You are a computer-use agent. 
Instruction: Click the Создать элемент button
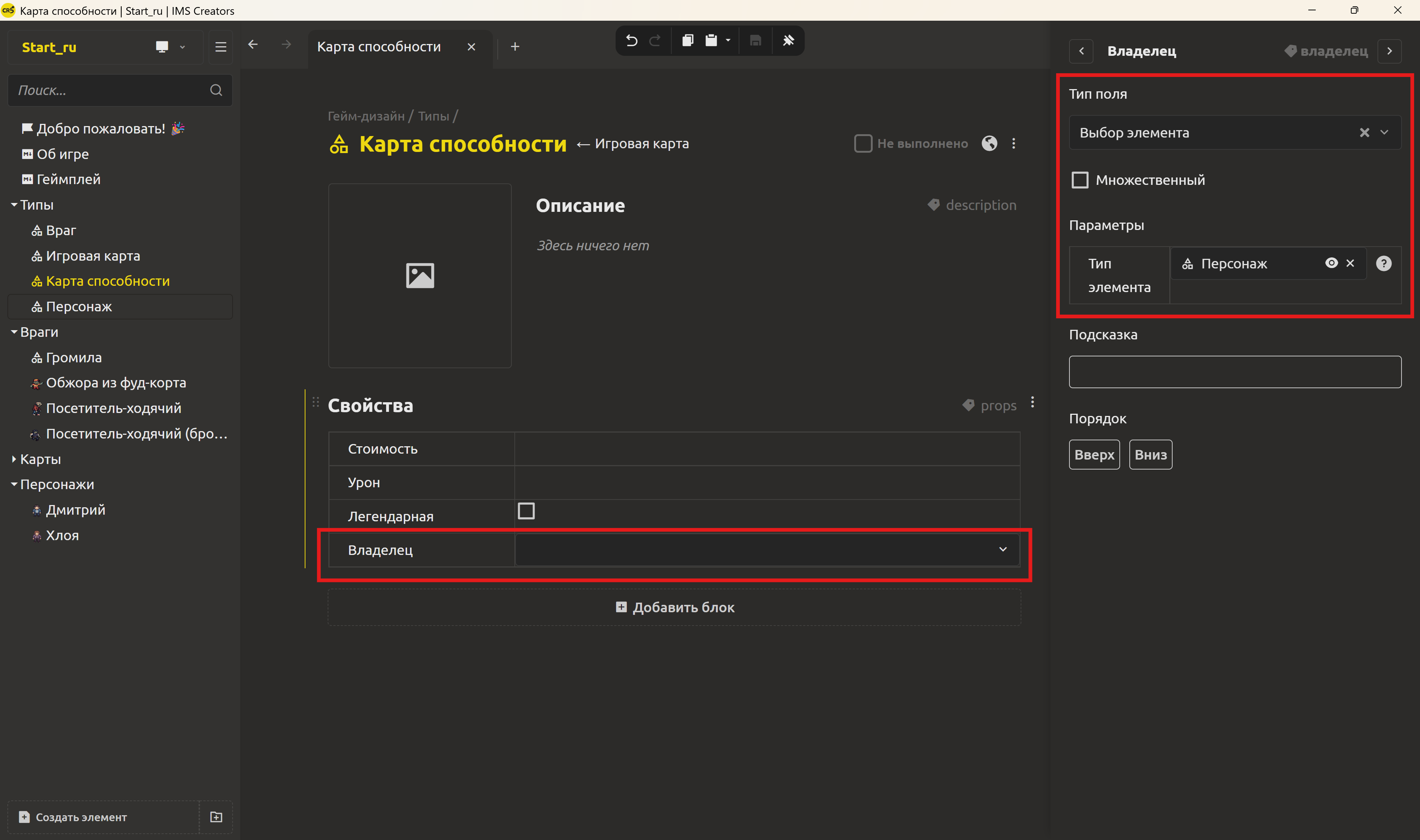pos(104,817)
